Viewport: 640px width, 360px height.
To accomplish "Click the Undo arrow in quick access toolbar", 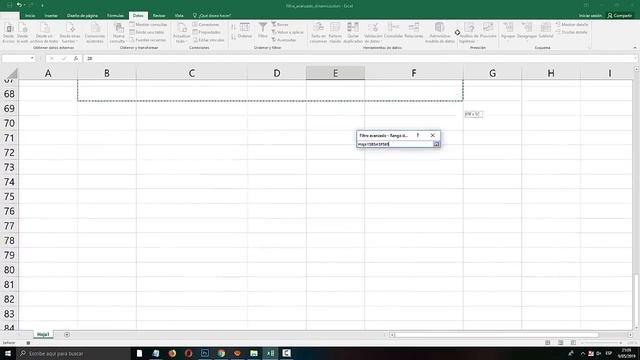I will [19, 5].
